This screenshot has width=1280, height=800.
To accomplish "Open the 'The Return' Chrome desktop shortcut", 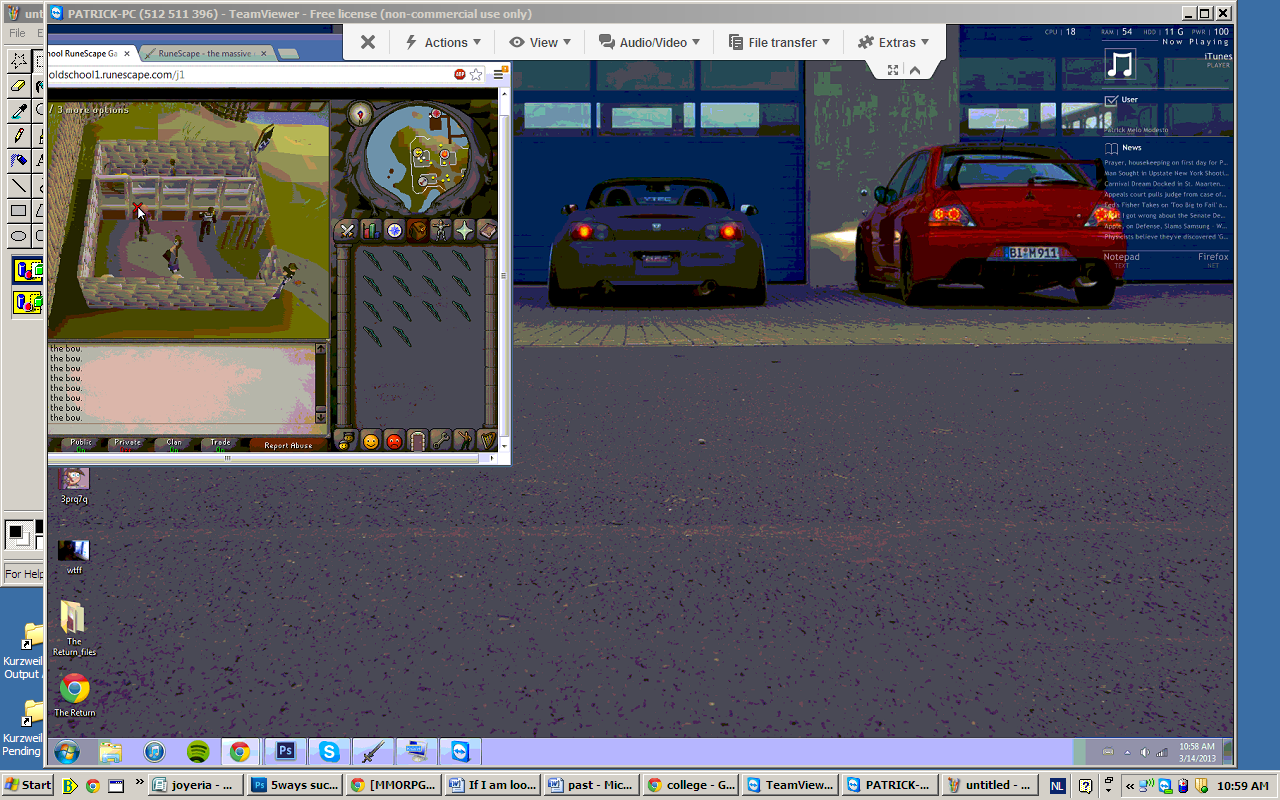I will 74,695.
